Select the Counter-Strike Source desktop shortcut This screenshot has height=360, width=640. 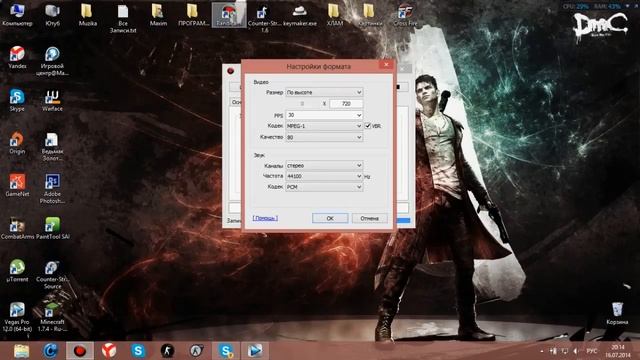coord(52,273)
